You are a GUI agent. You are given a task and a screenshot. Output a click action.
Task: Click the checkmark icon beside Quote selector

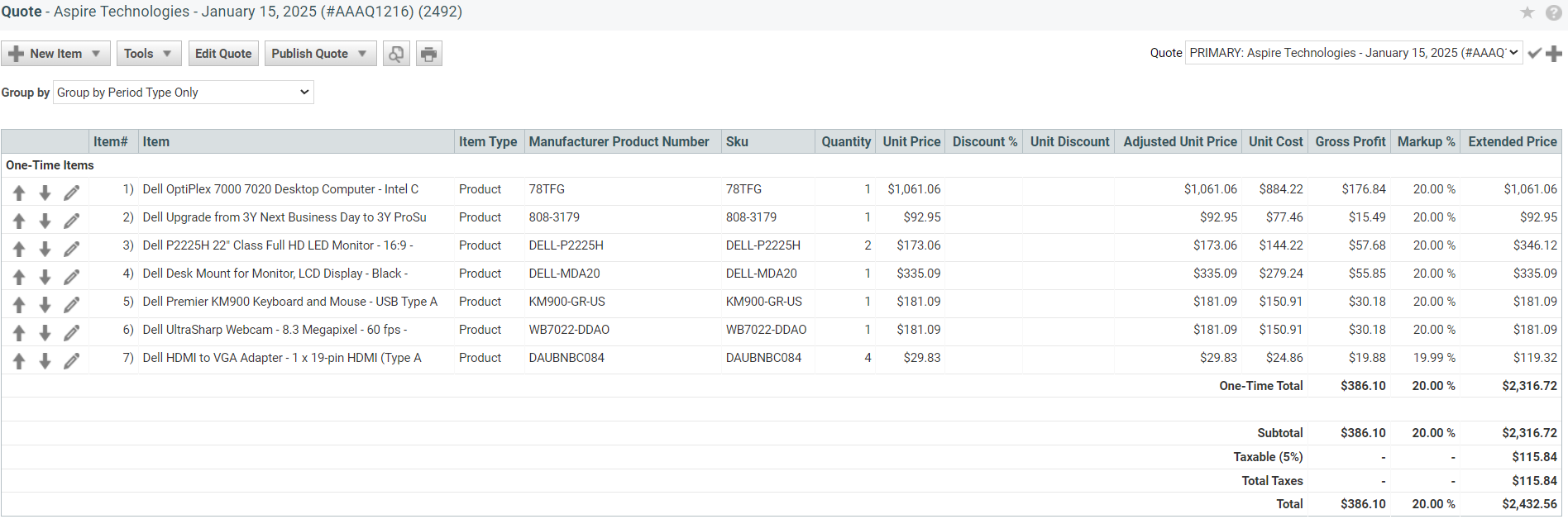pyautogui.click(x=1534, y=53)
